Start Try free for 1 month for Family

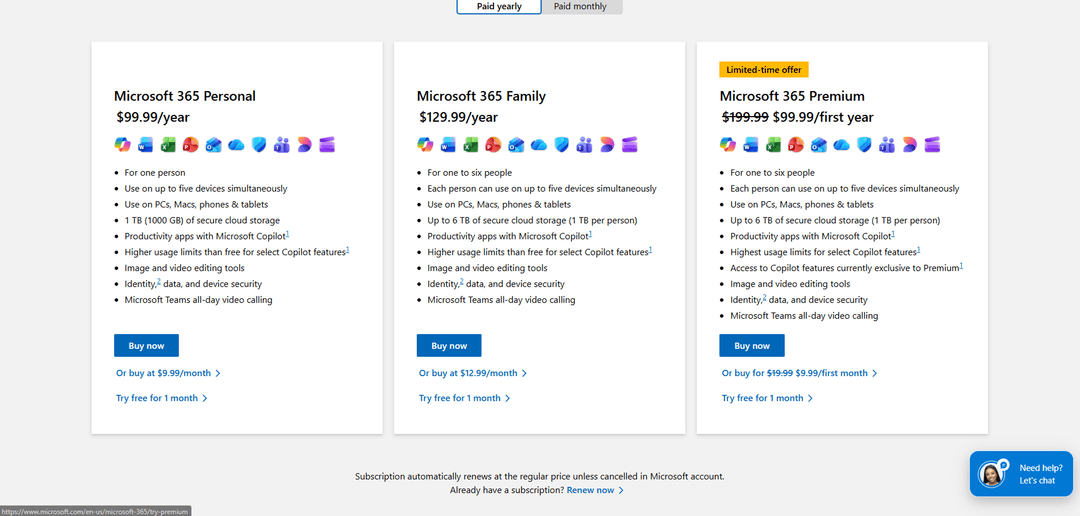(x=465, y=398)
